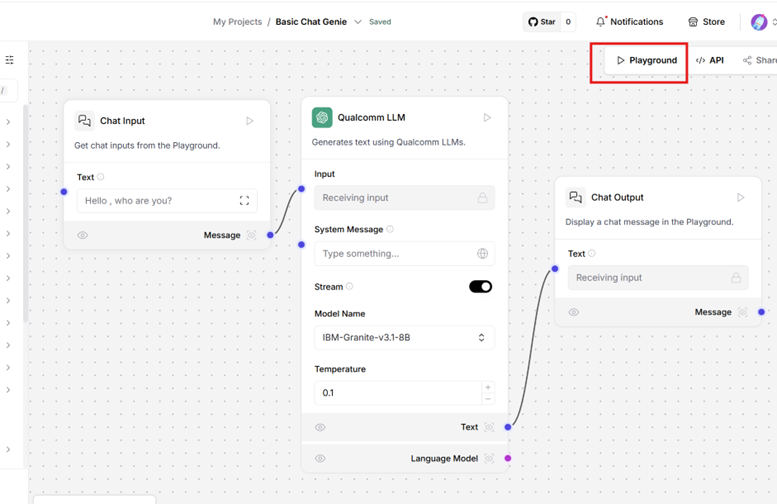Click the Chat Input text field

pos(167,201)
